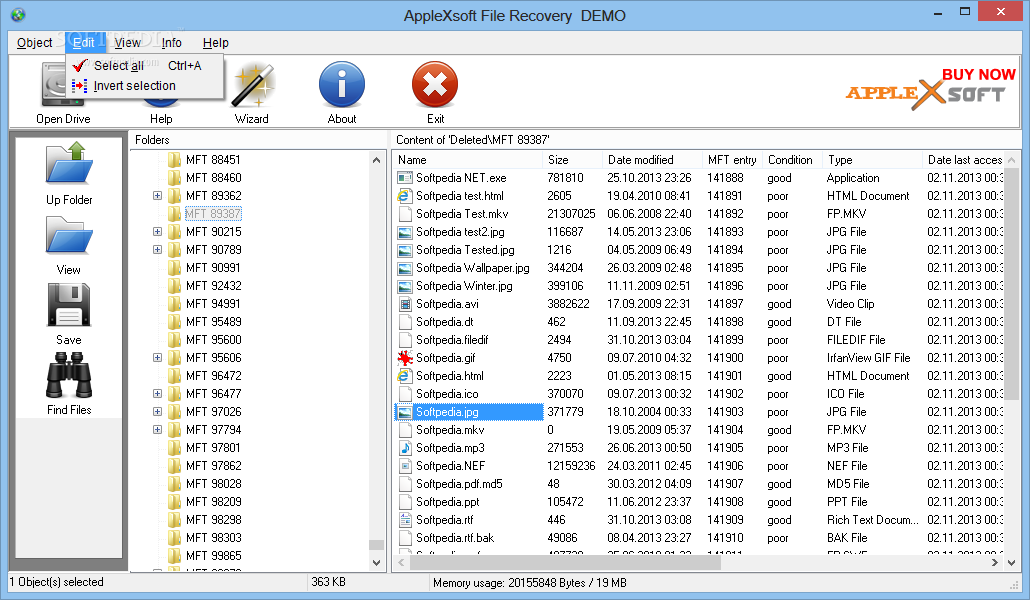Screen dimensions: 1030x600
Task: Click the Softpedia.NEF file icon
Action: point(405,466)
